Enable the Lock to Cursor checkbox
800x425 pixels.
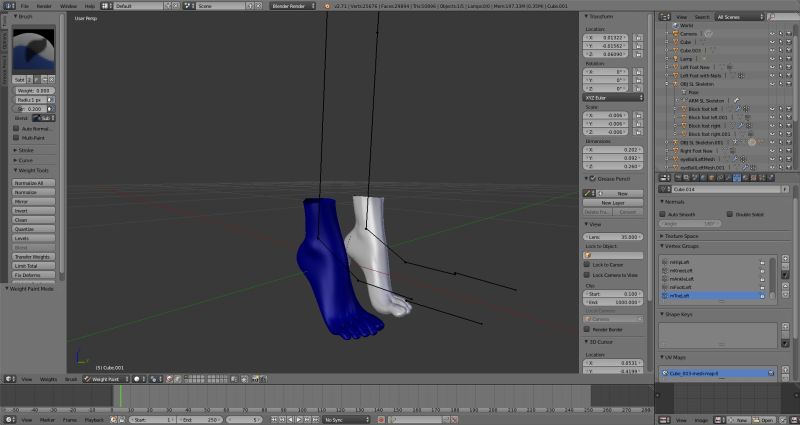coord(587,265)
